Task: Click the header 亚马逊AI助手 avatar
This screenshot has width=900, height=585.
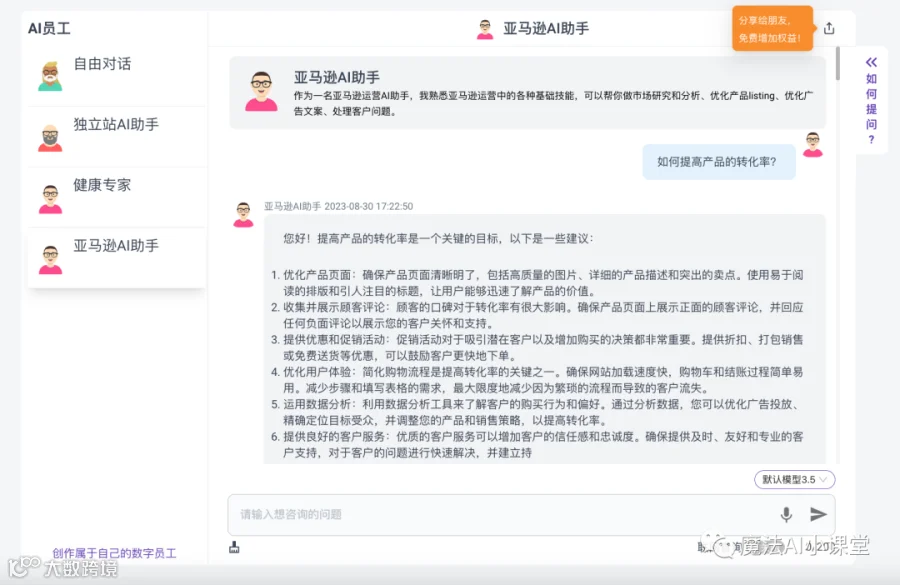Action: point(485,29)
